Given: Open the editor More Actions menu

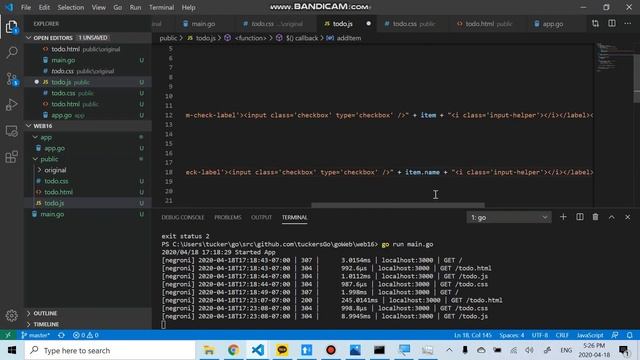Looking at the screenshot, I should 627,24.
